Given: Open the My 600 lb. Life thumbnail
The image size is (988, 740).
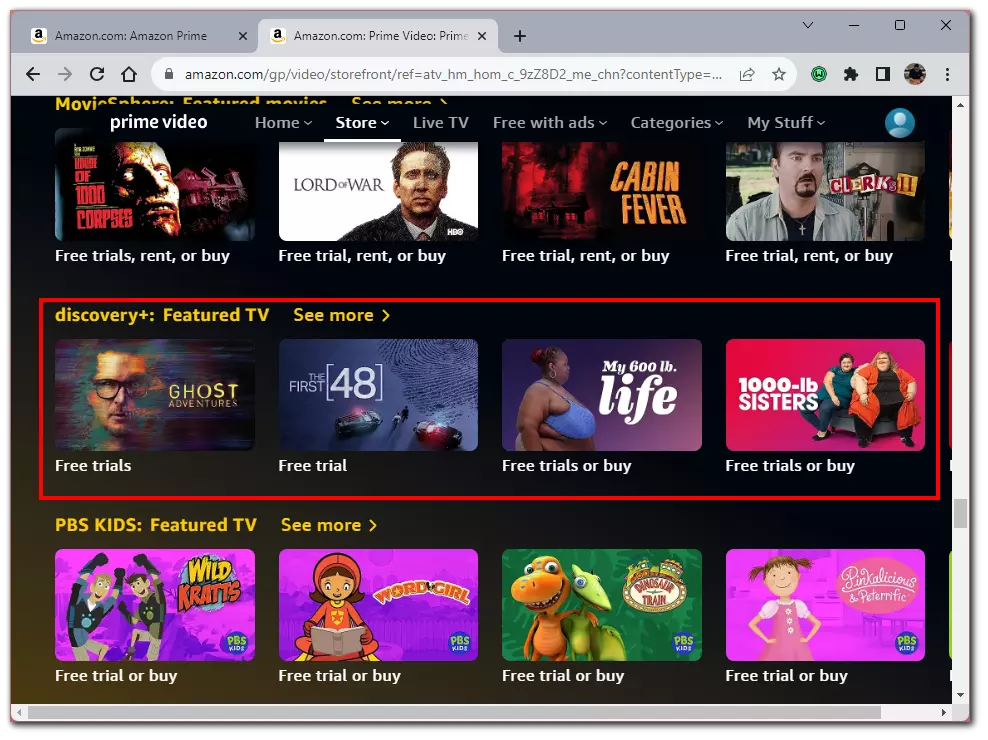Looking at the screenshot, I should point(602,395).
